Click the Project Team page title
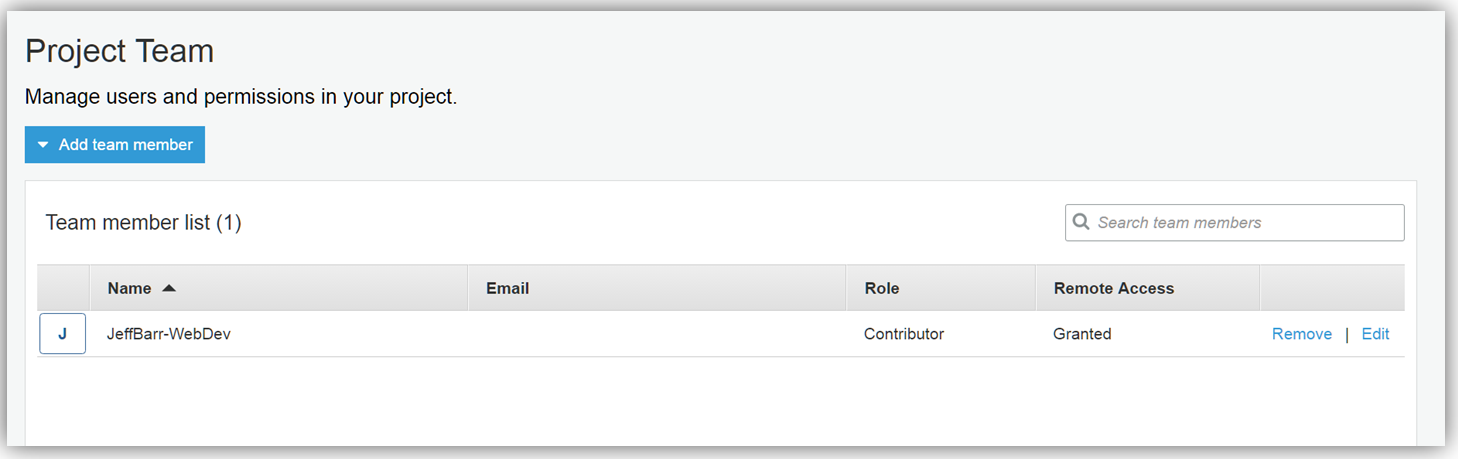This screenshot has width=1458, height=459. (x=120, y=51)
